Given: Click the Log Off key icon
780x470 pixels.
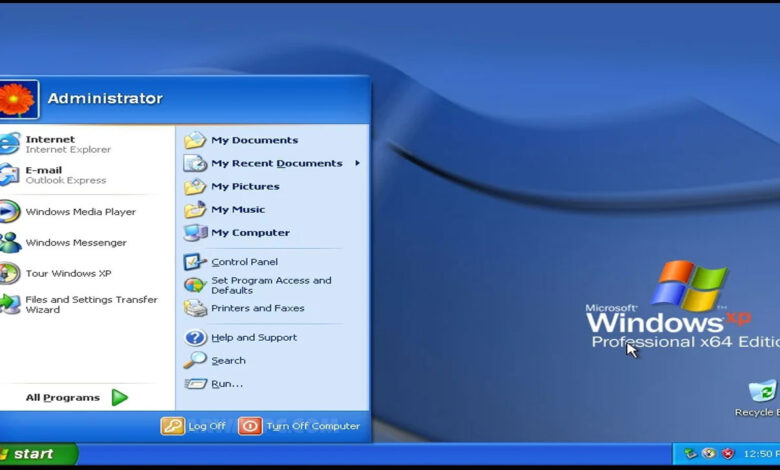Looking at the screenshot, I should coord(173,426).
